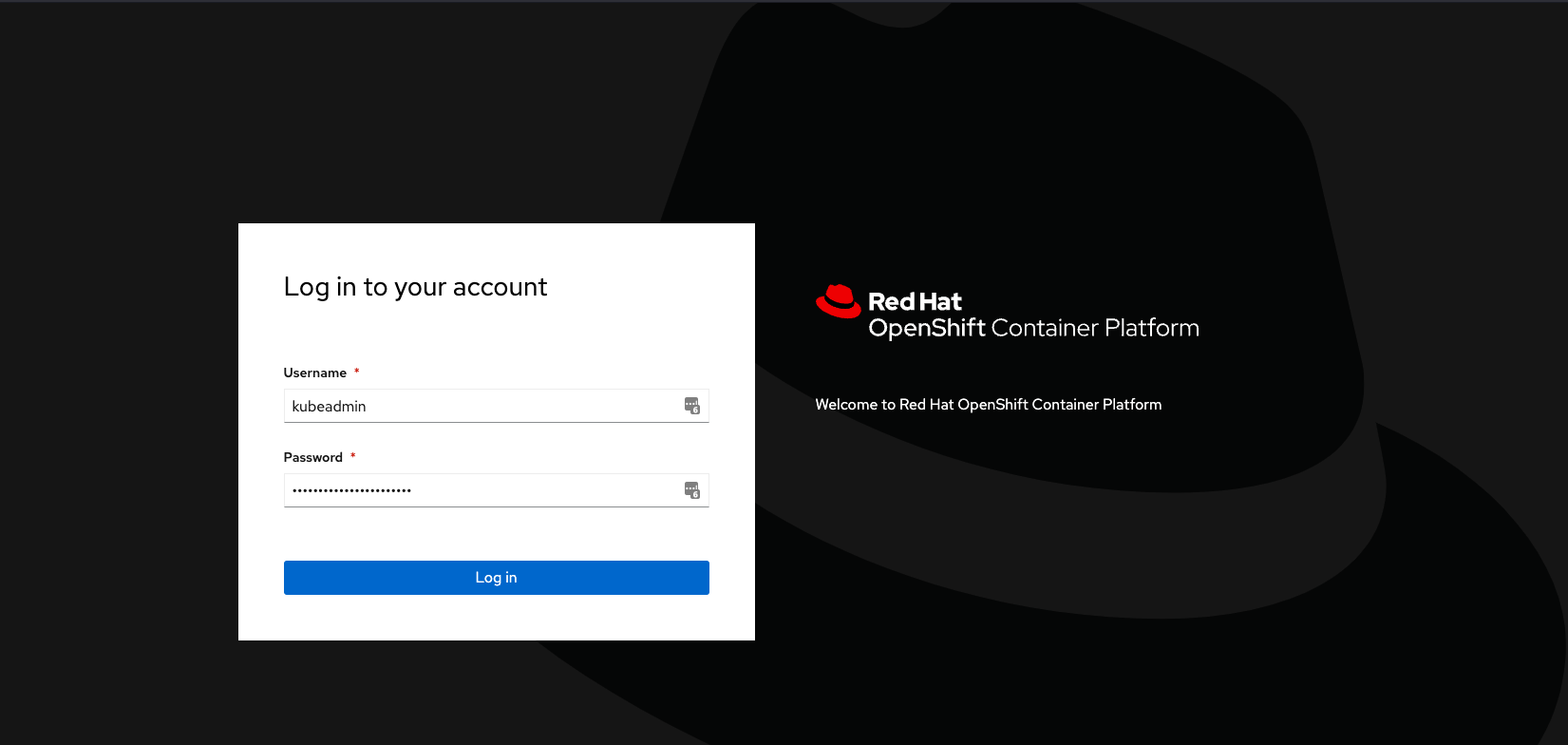Screen dimensions: 1568x745
Task: Open the password manager icon in the Password field
Action: click(x=692, y=490)
